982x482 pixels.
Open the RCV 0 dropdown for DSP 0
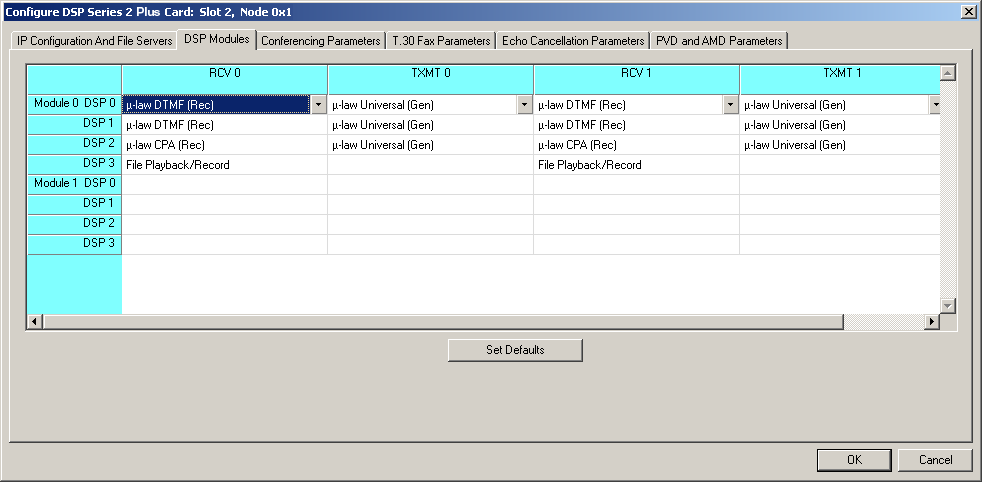(x=318, y=104)
